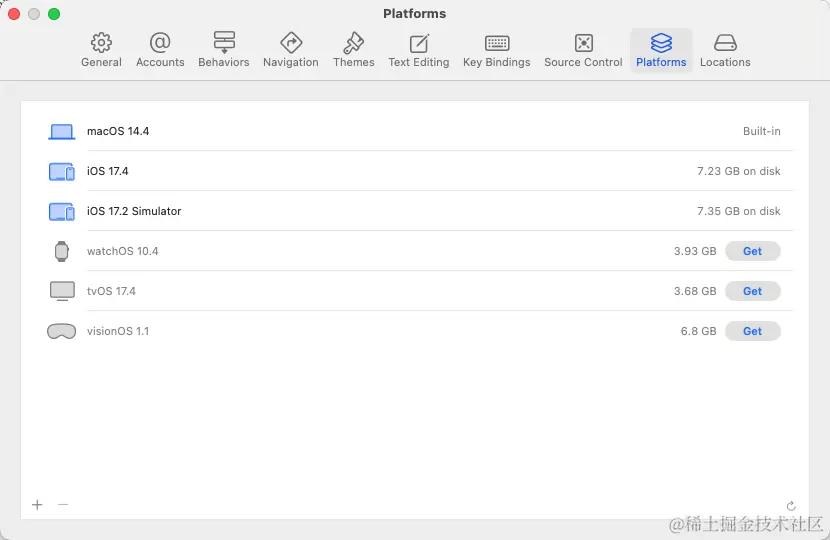Switch to the Navigation tab label
Image resolution: width=830 pixels, height=540 pixels.
tap(291, 62)
